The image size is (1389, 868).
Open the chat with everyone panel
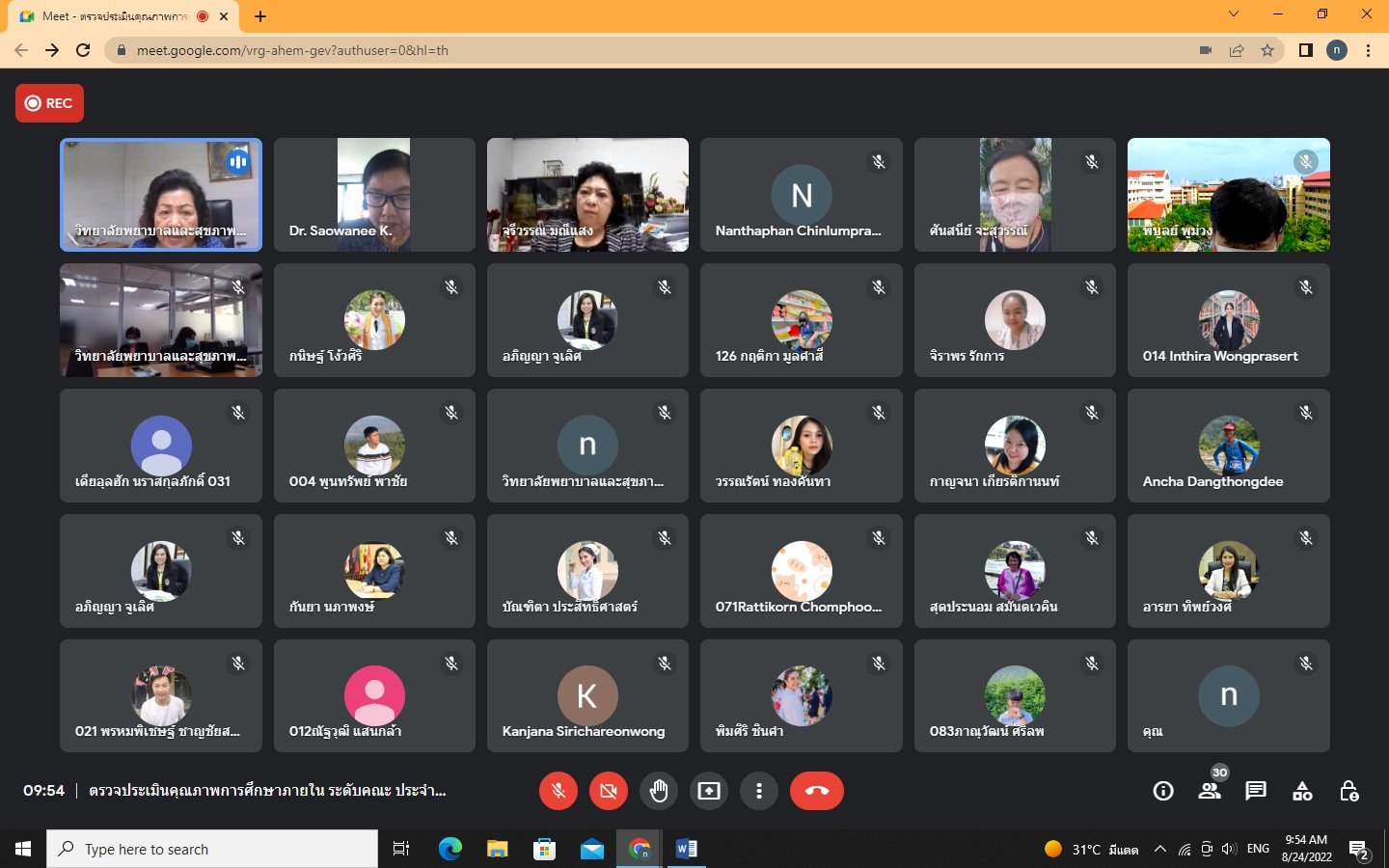coord(1255,791)
